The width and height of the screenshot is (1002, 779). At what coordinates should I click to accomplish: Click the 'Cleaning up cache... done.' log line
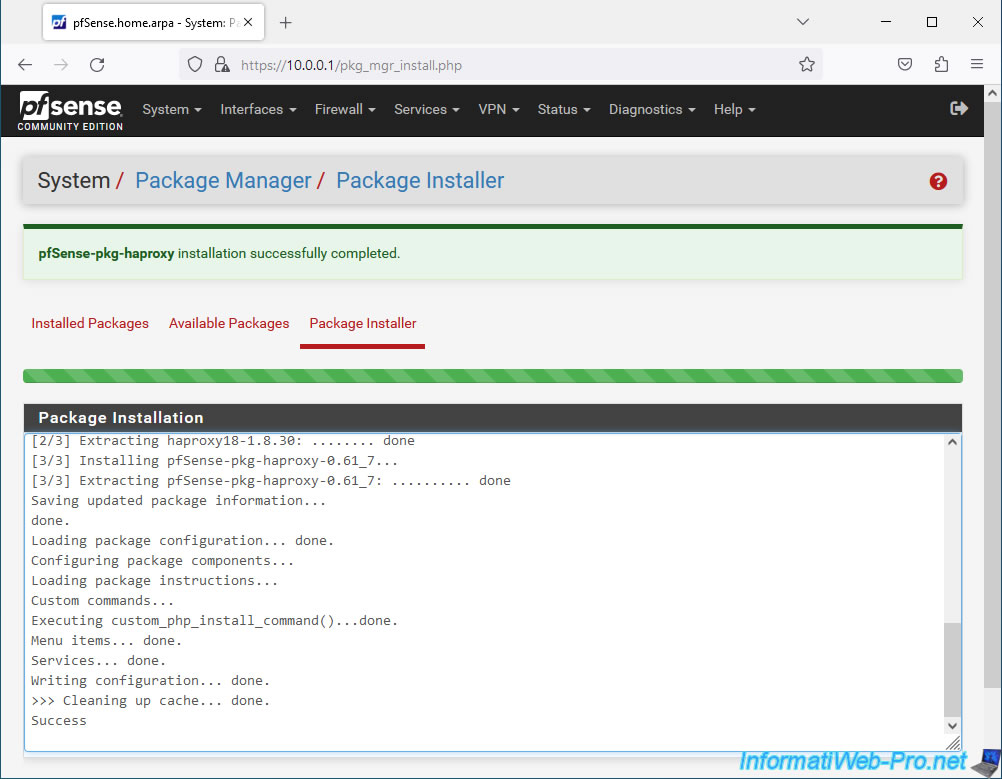coord(150,700)
